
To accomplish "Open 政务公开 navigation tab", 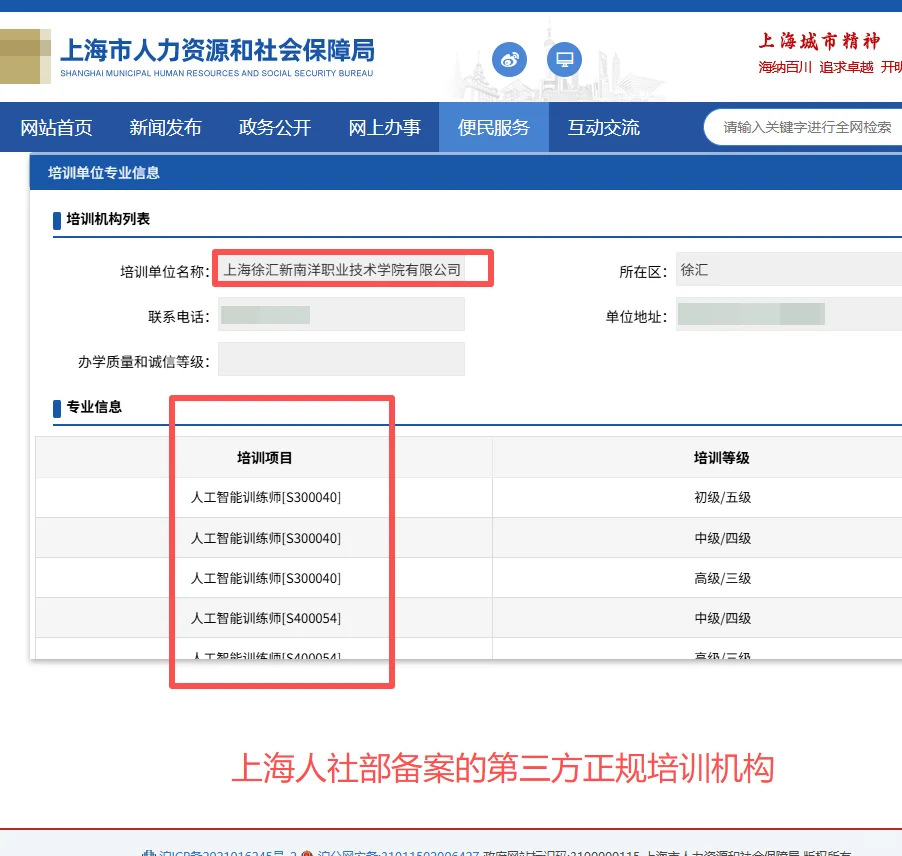I will (x=275, y=127).
